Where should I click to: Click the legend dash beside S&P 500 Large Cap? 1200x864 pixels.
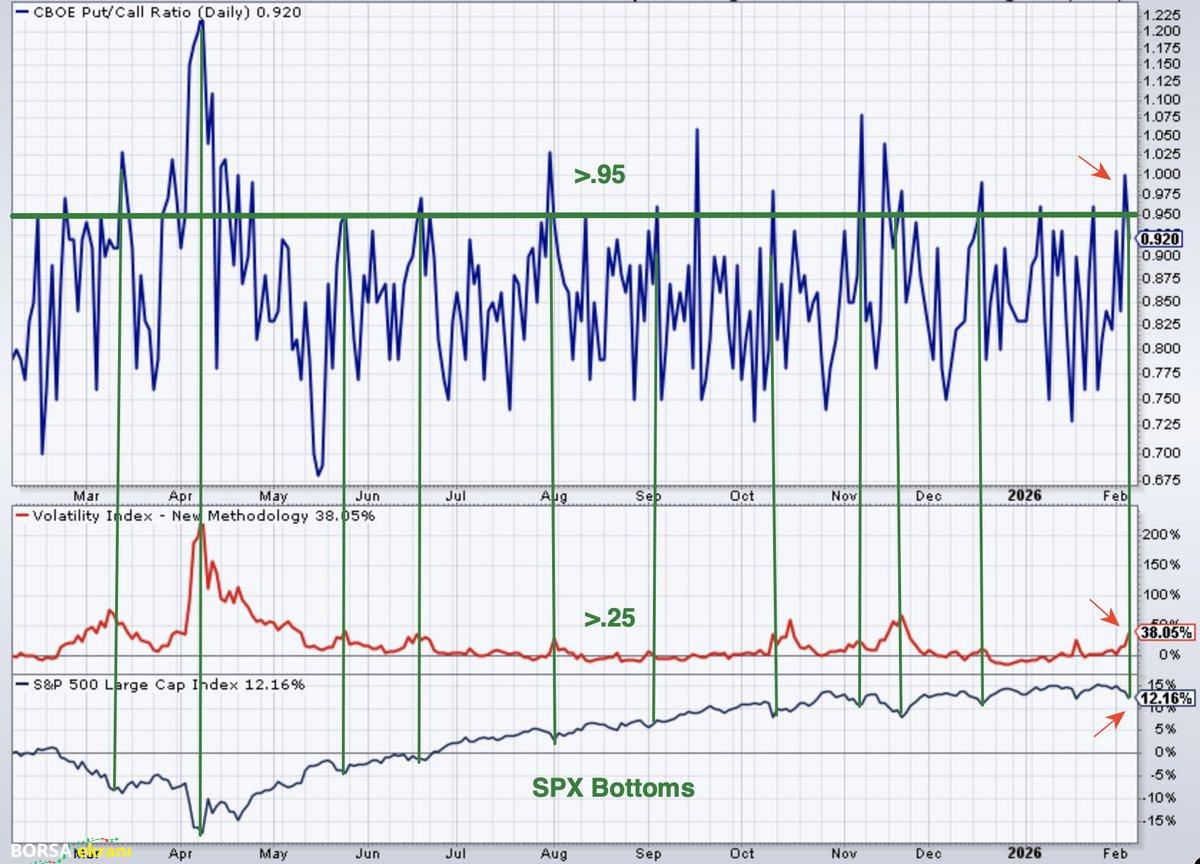pos(20,685)
